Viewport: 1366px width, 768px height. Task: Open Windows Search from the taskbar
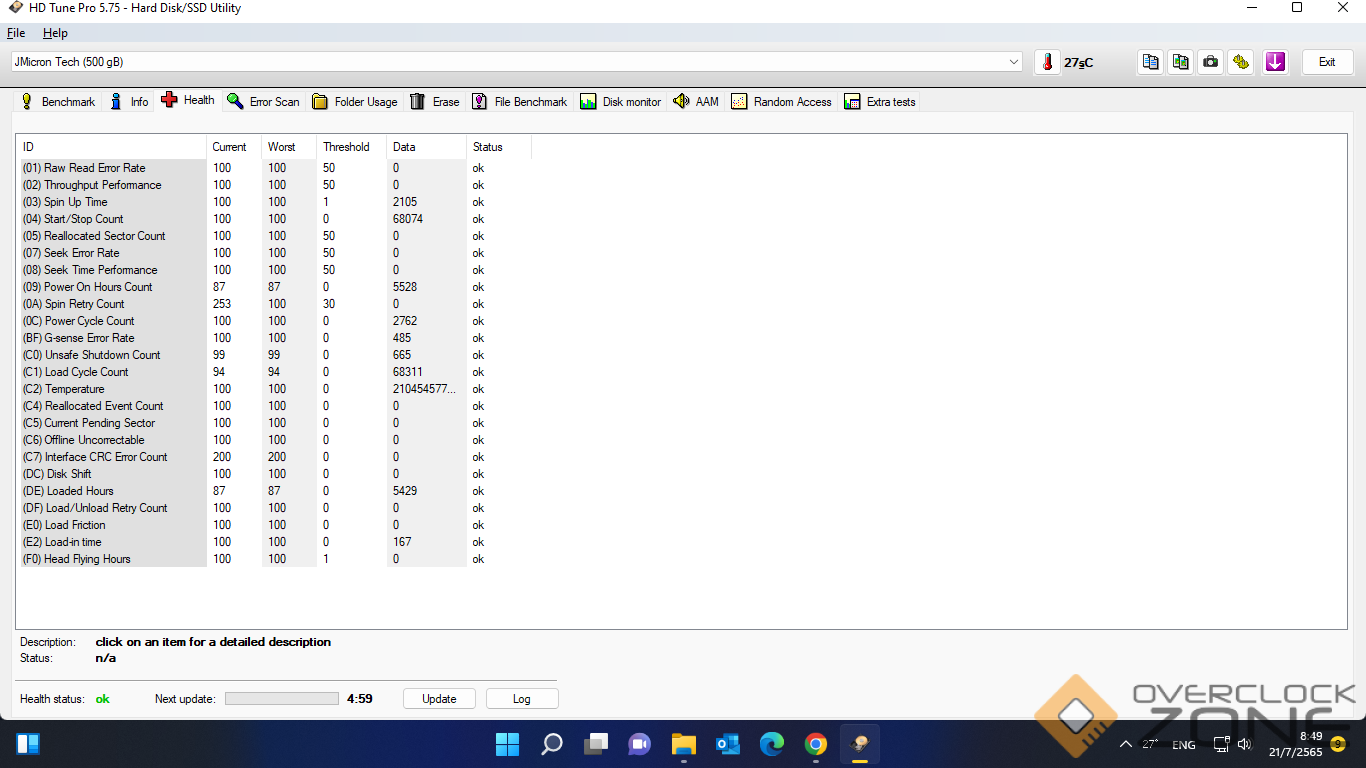[552, 744]
